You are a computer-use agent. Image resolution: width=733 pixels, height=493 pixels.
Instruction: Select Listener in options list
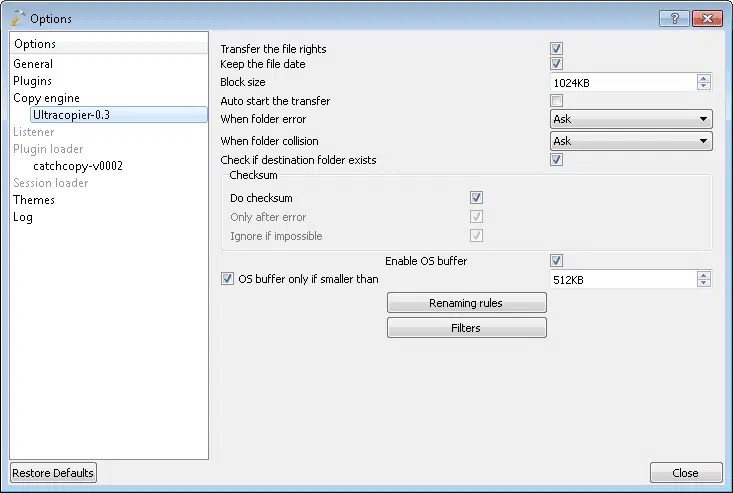[x=34, y=132]
